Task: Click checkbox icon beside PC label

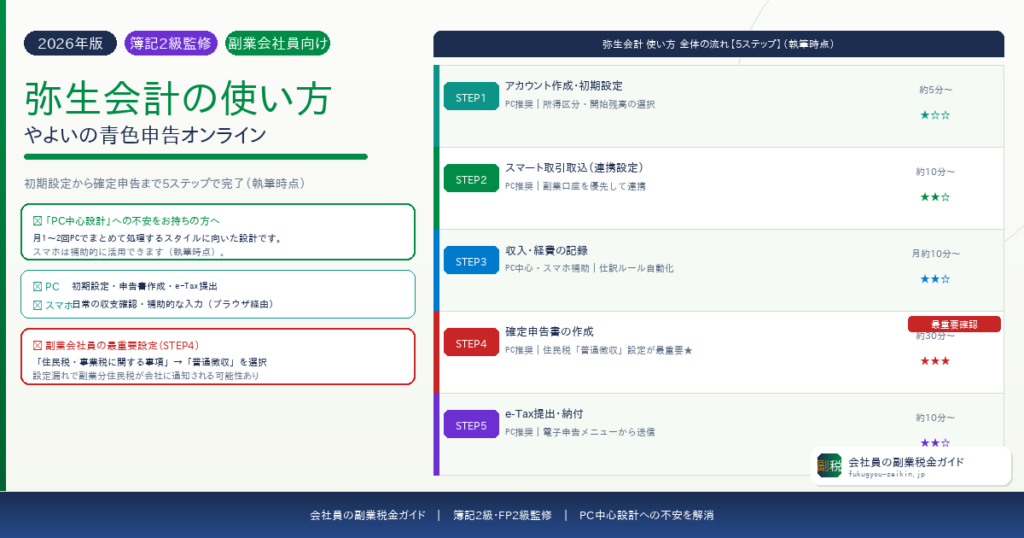Action: pyautogui.click(x=37, y=287)
